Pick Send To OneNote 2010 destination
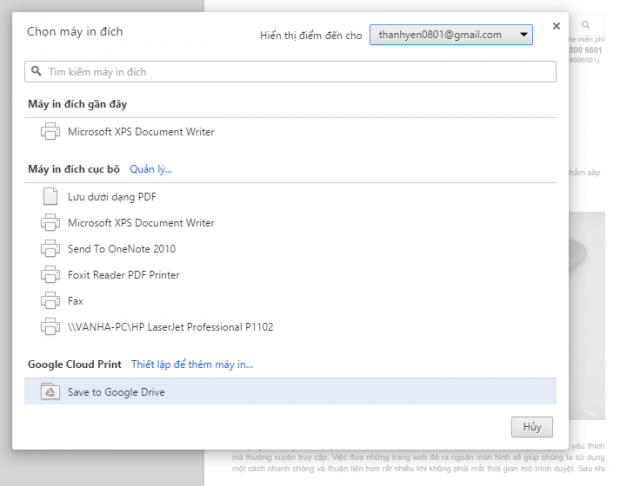 coord(121,249)
